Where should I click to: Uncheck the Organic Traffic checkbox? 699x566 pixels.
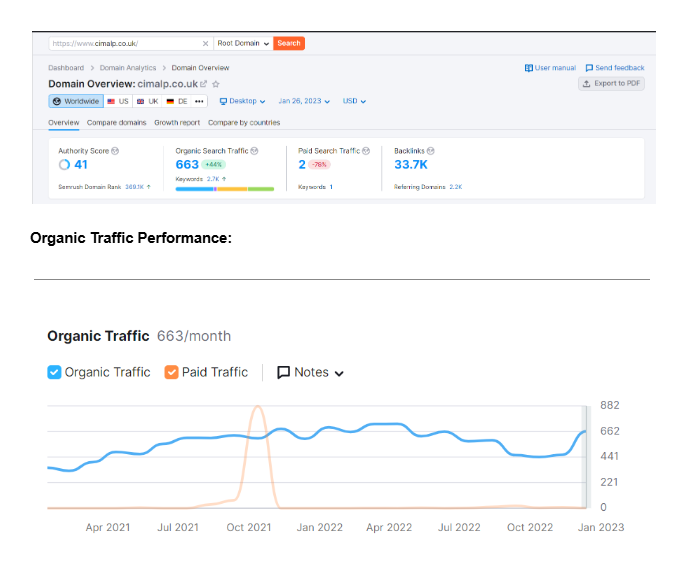[54, 372]
